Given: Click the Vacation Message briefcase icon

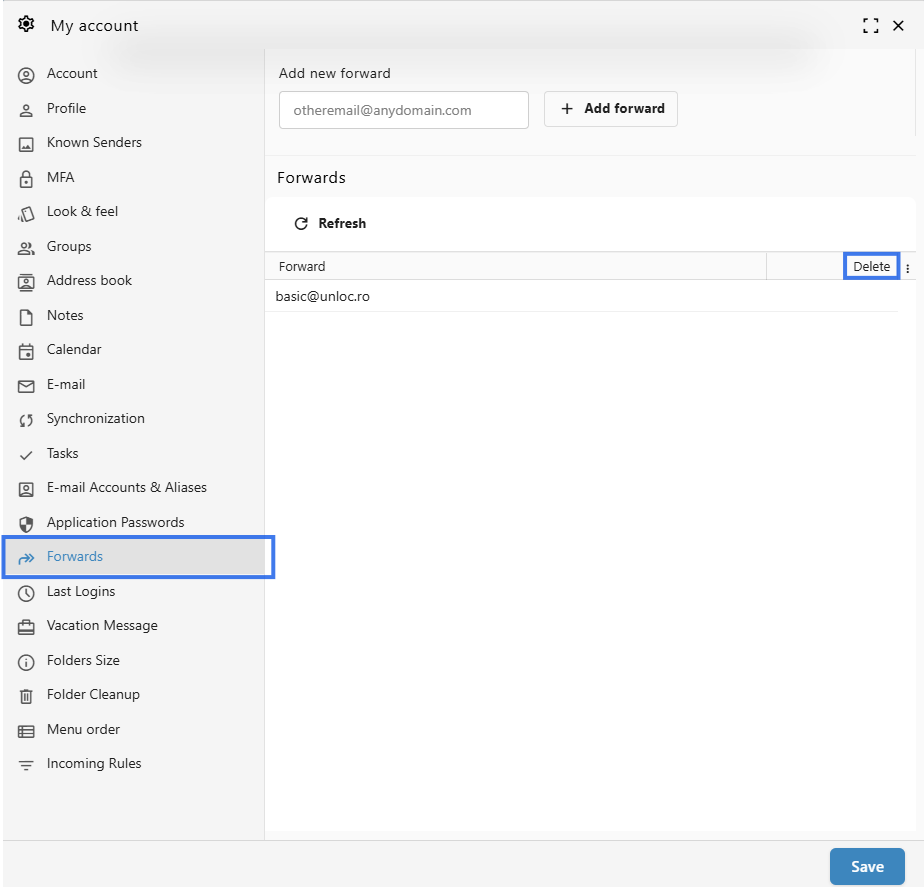Looking at the screenshot, I should tap(26, 627).
